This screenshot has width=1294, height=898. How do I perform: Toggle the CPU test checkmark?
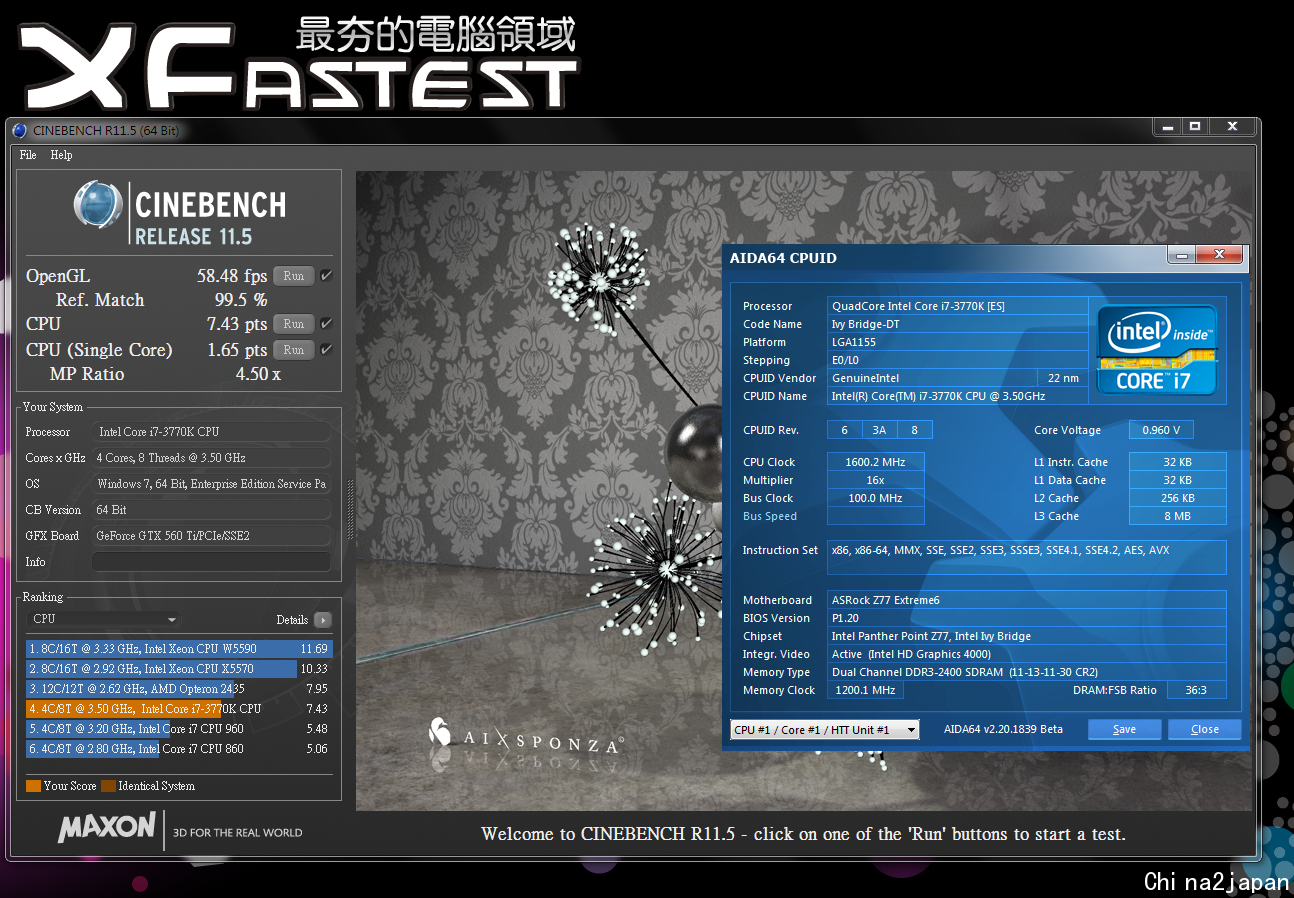click(326, 324)
